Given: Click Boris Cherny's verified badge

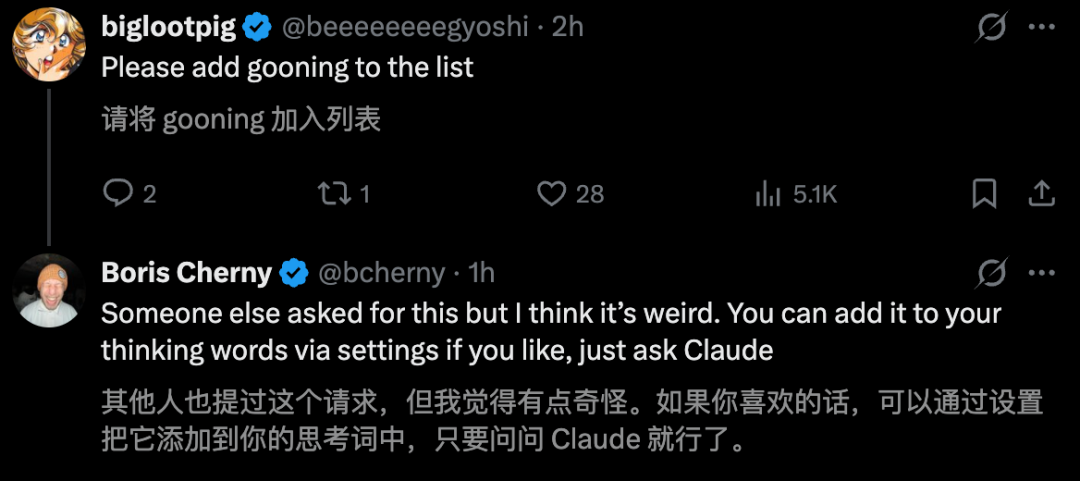Looking at the screenshot, I should pos(293,272).
